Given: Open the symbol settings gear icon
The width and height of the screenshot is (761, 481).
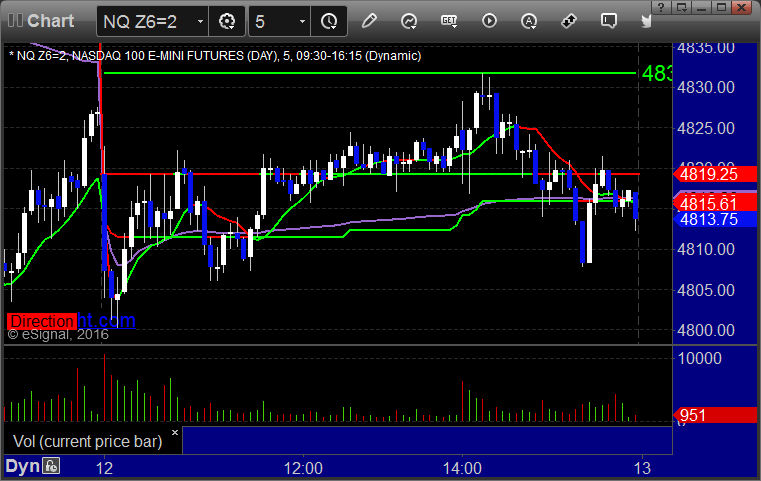Looking at the screenshot, I should (x=227, y=21).
